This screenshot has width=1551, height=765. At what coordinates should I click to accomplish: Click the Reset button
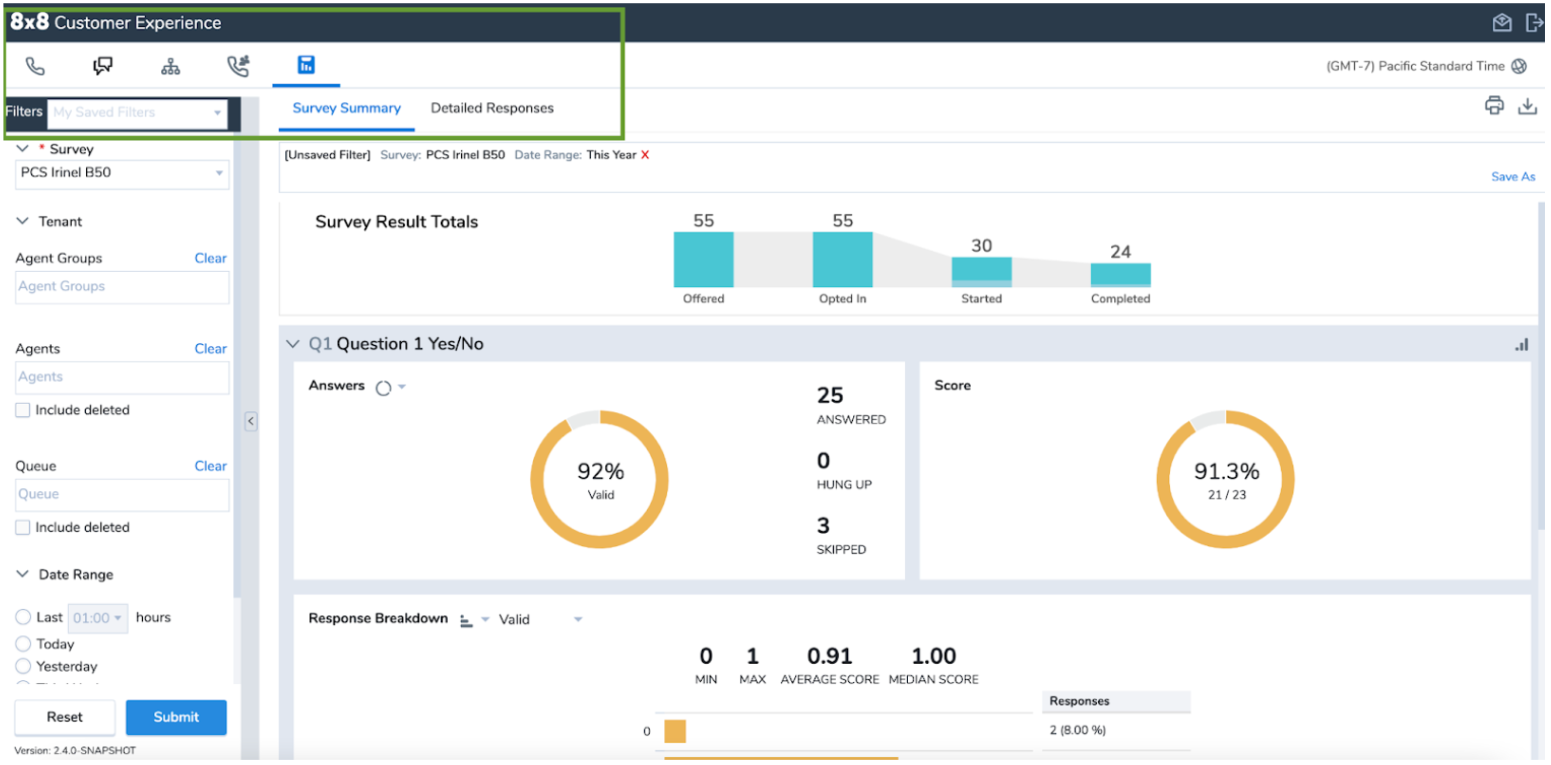(x=65, y=717)
